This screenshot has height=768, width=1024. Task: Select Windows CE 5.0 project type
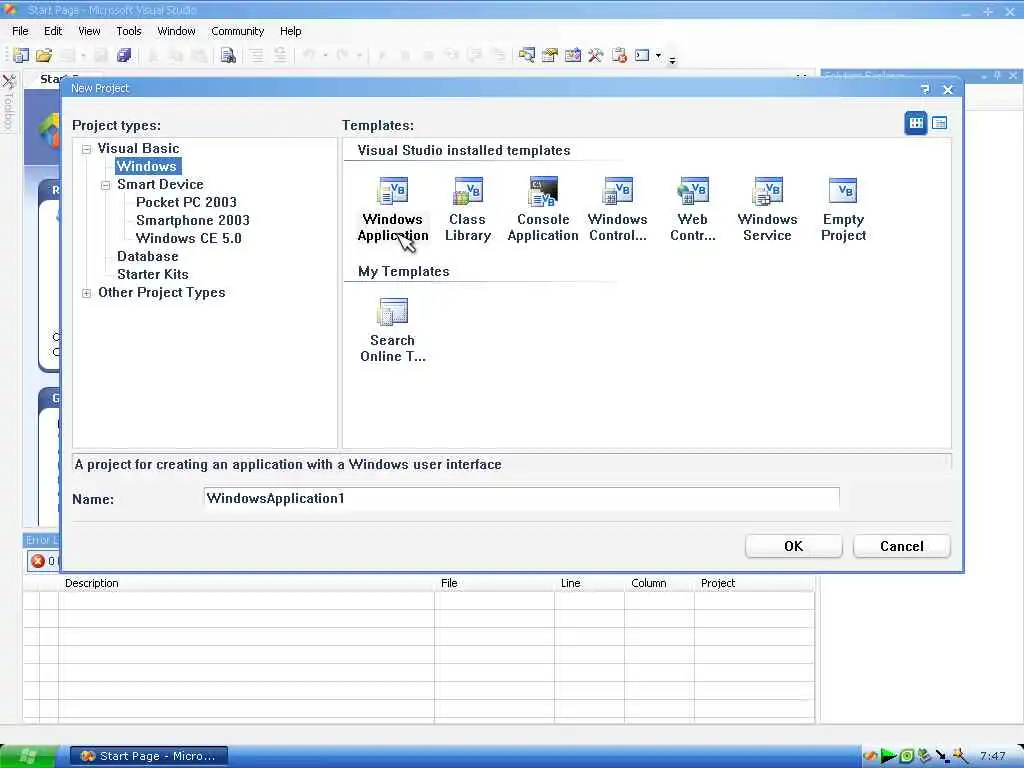click(x=189, y=238)
